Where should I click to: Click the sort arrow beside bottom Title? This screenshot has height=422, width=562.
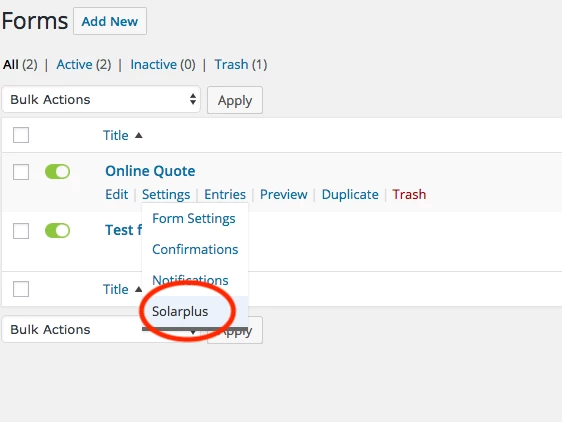tap(138, 289)
